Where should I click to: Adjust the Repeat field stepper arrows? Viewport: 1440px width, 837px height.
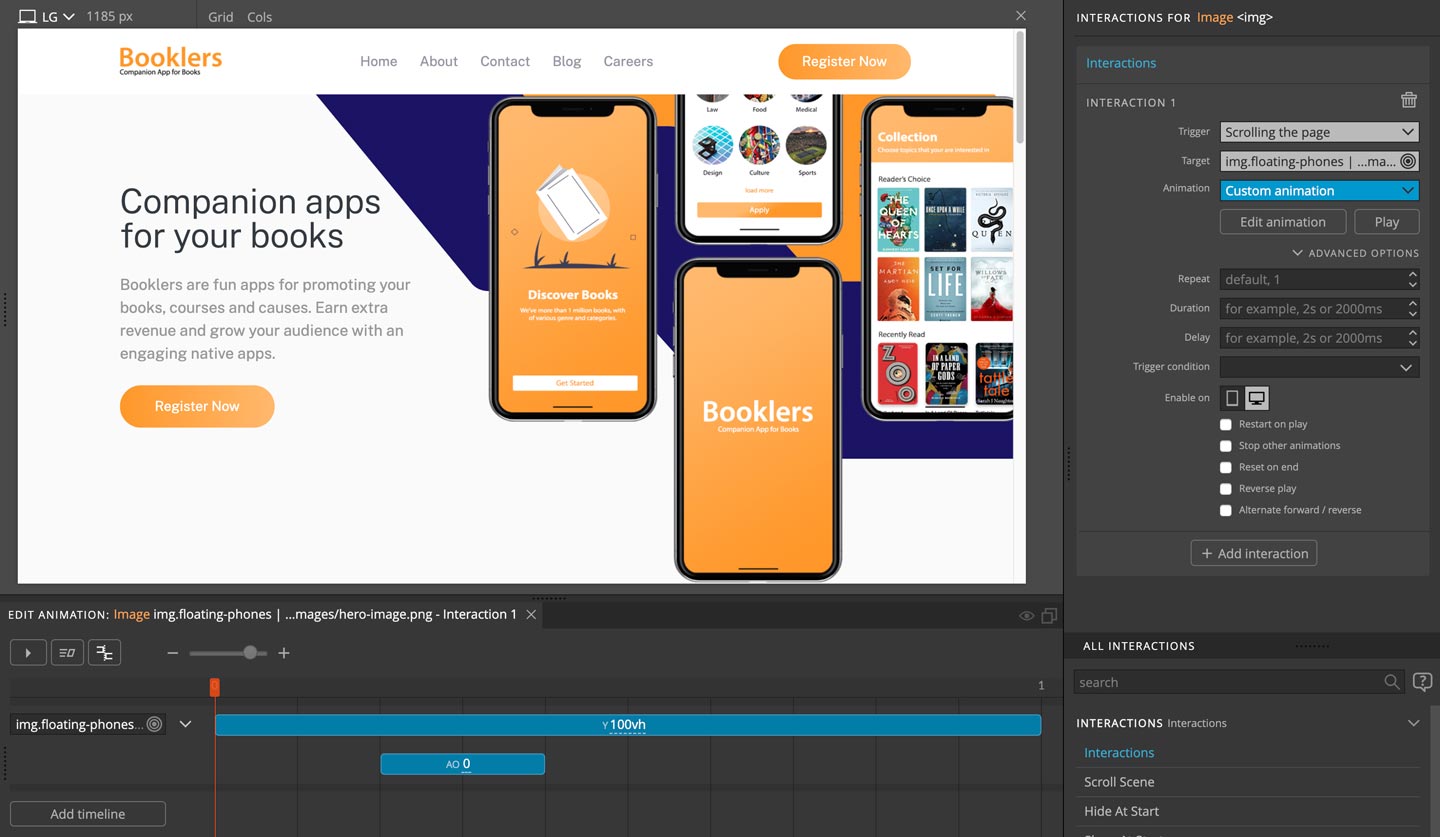[1412, 279]
